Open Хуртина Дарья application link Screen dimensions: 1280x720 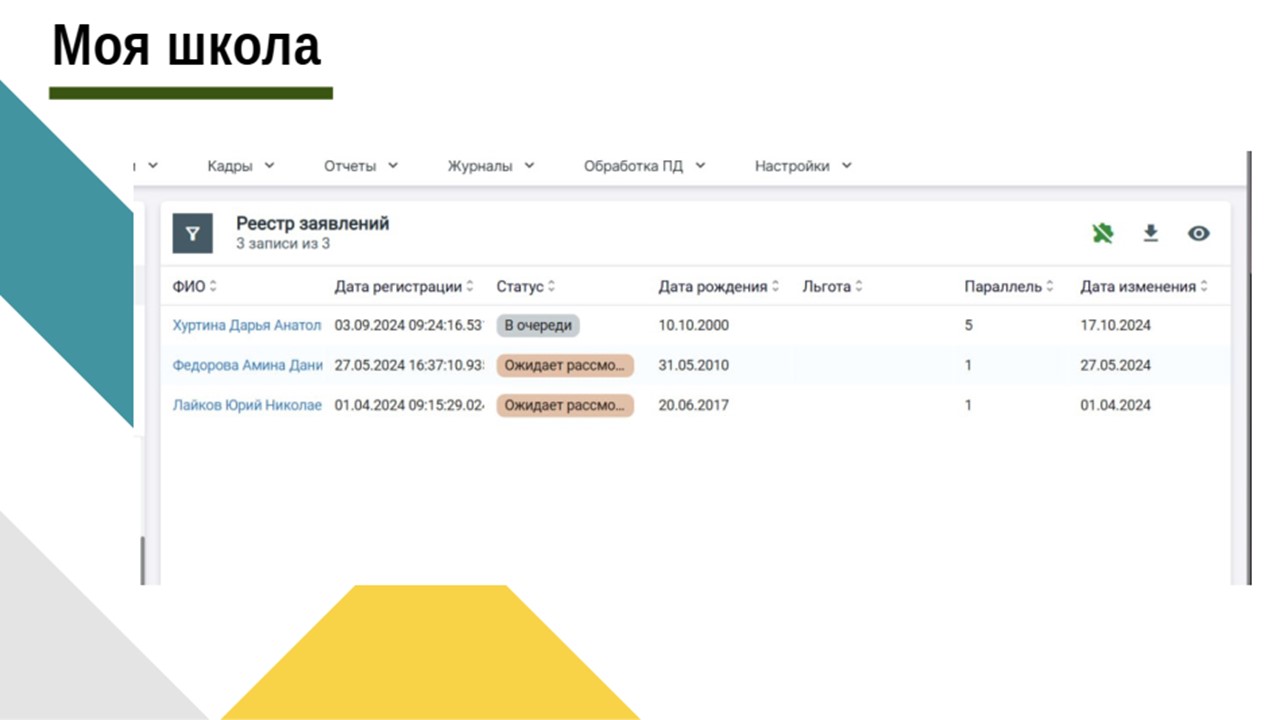point(247,325)
